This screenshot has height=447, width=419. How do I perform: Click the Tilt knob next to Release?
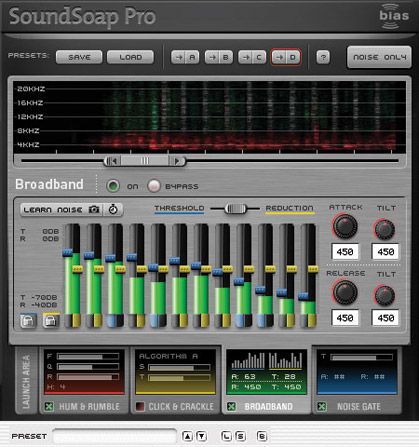(385, 295)
